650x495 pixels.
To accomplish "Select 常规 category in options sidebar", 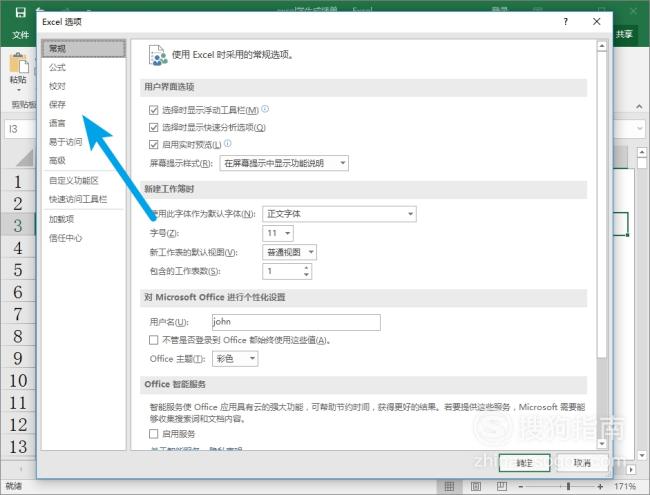I will (84, 49).
